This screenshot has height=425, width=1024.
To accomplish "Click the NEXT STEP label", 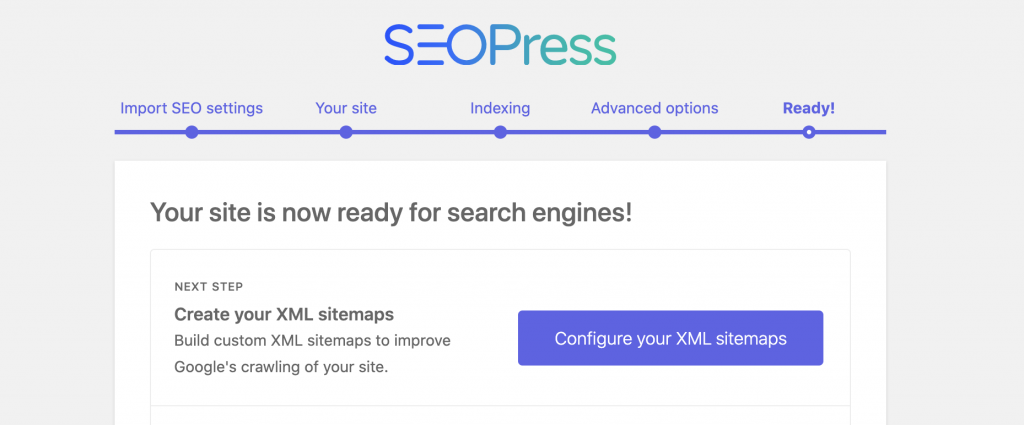I will [x=209, y=286].
